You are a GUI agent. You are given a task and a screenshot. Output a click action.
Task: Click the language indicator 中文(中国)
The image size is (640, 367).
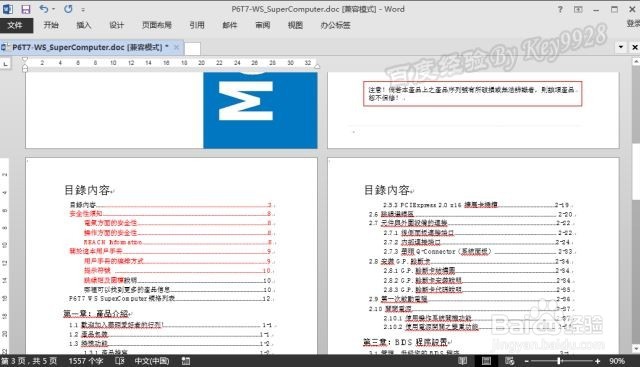(x=152, y=361)
